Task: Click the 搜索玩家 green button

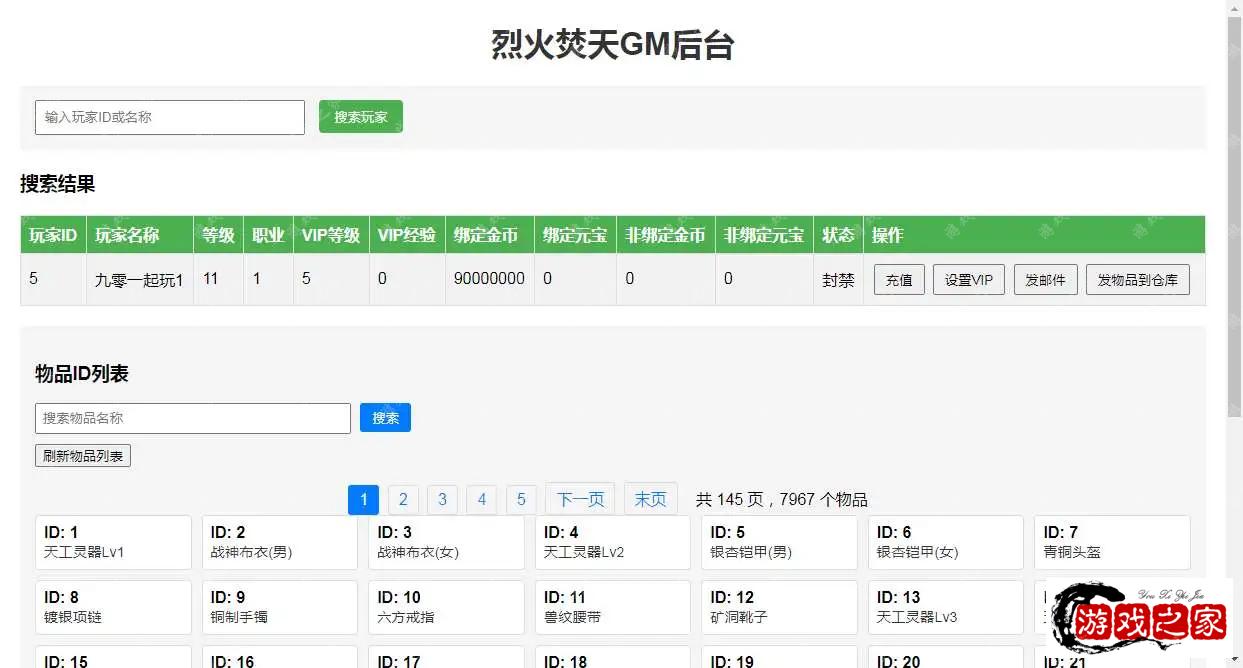Action: [x=360, y=117]
